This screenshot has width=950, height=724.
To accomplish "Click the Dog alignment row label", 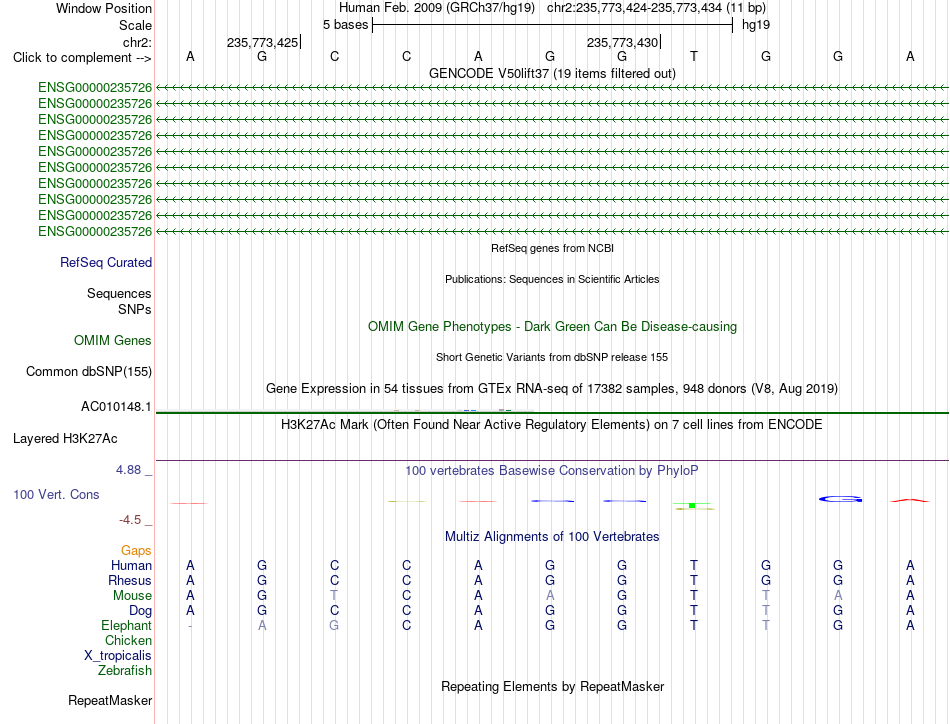I will (x=140, y=611).
